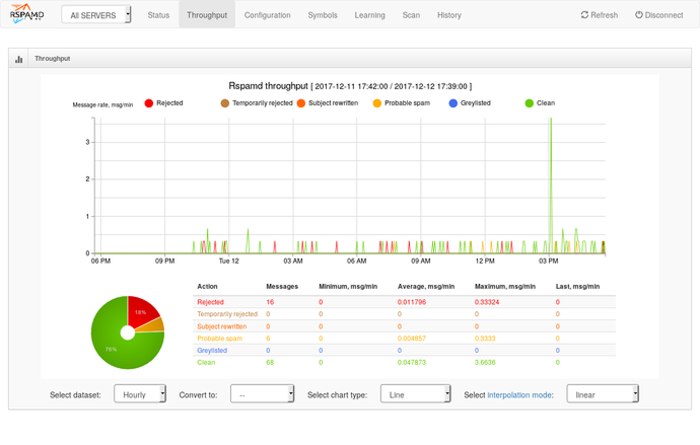The width and height of the screenshot is (700, 445).
Task: Hide the Probable spam series
Action: tap(377, 103)
